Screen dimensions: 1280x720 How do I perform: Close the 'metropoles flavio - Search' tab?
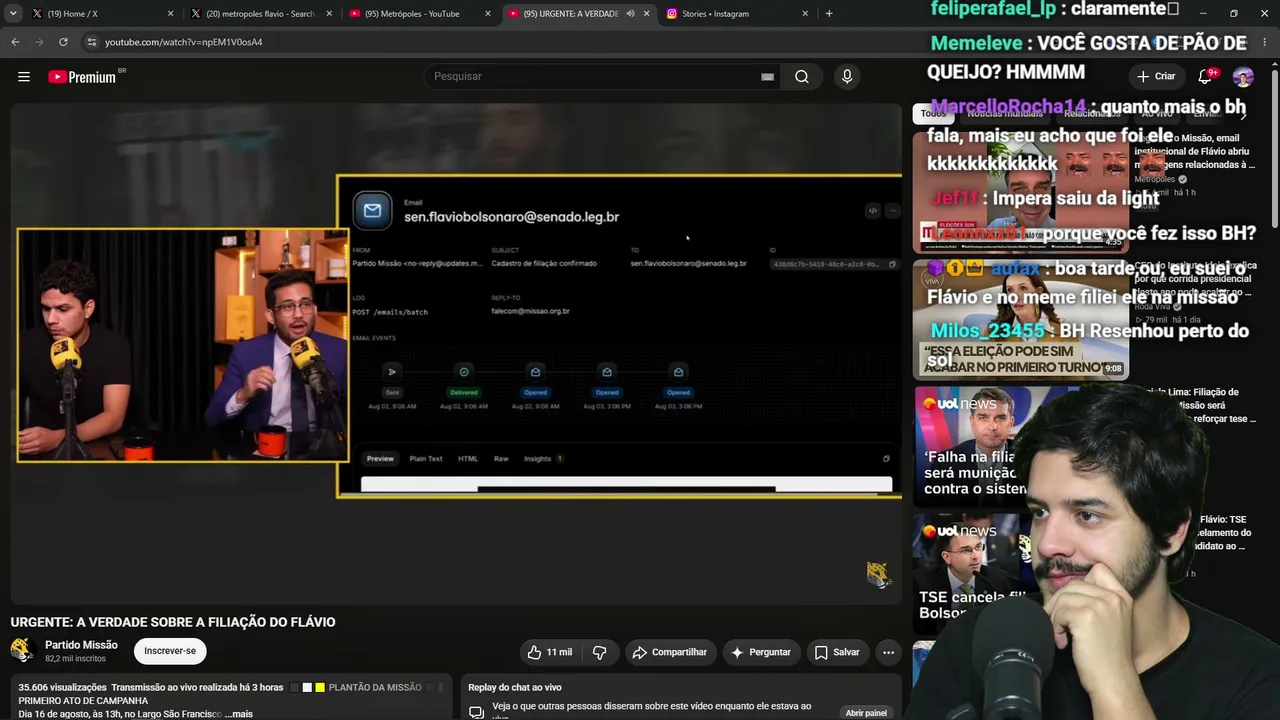pyautogui.click(x=329, y=14)
